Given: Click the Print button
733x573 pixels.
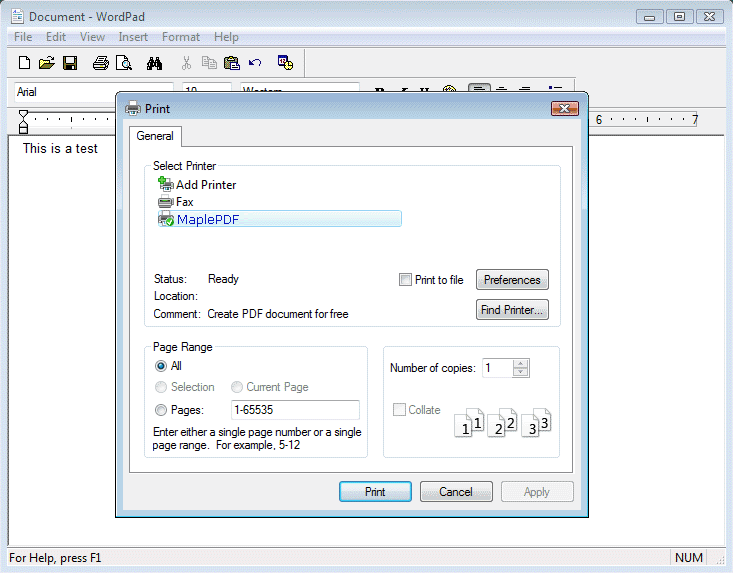Looking at the screenshot, I should (375, 492).
